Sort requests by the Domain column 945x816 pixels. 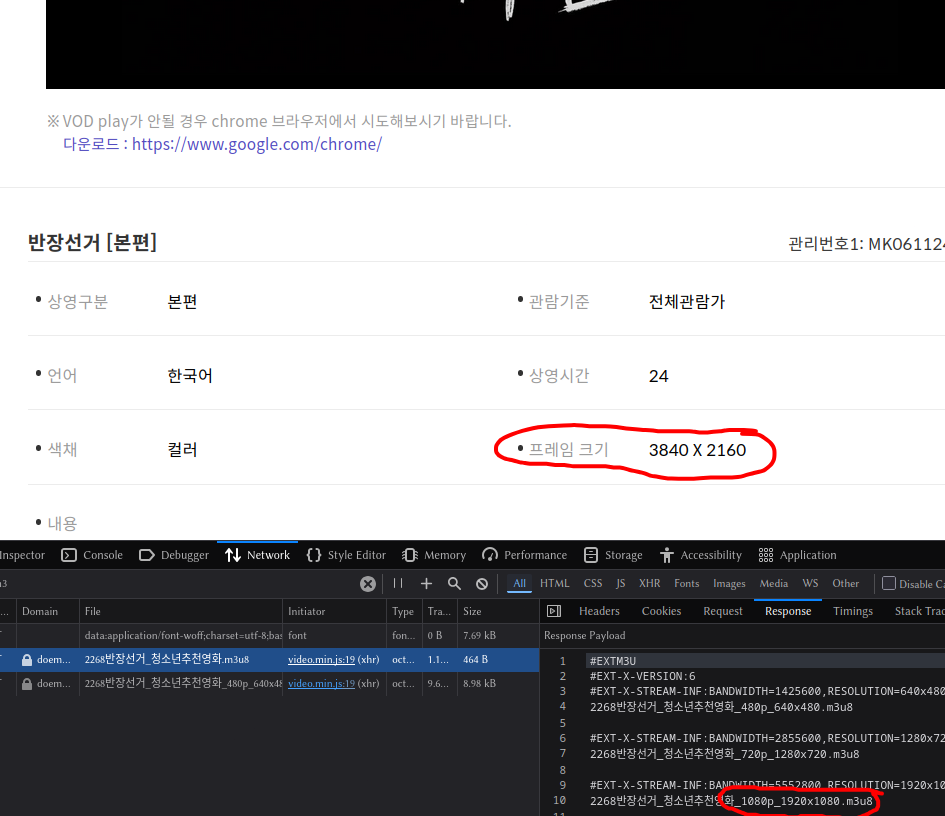coord(48,611)
